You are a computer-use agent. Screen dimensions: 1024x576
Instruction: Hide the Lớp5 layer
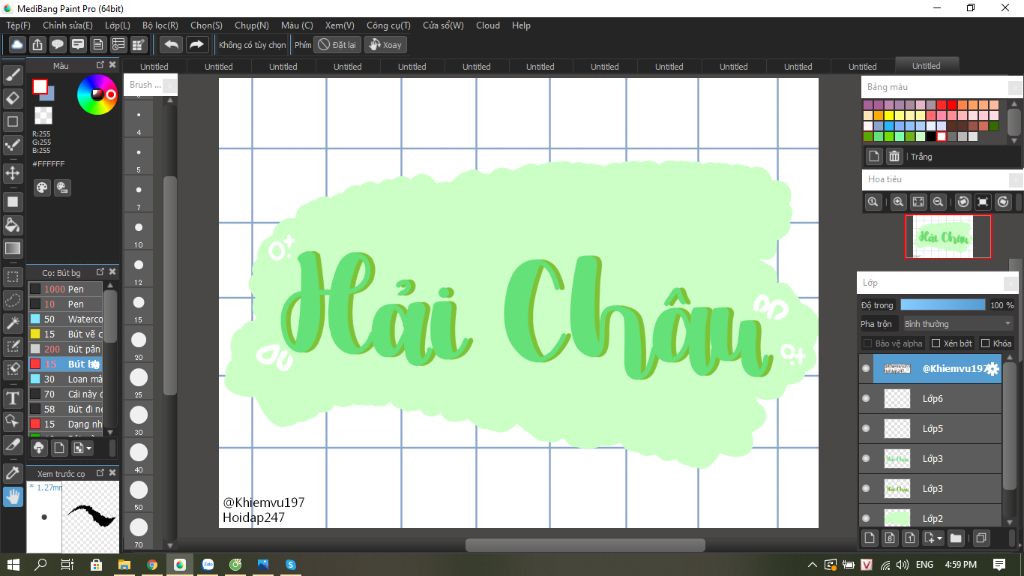coord(866,428)
